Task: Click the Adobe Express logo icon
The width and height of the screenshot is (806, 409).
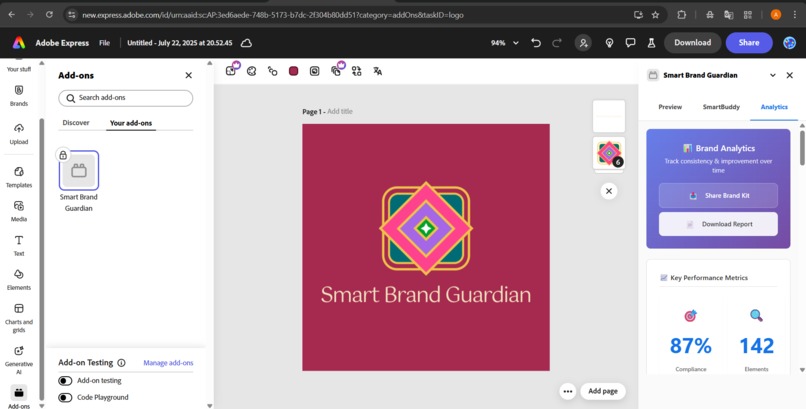Action: [x=19, y=43]
